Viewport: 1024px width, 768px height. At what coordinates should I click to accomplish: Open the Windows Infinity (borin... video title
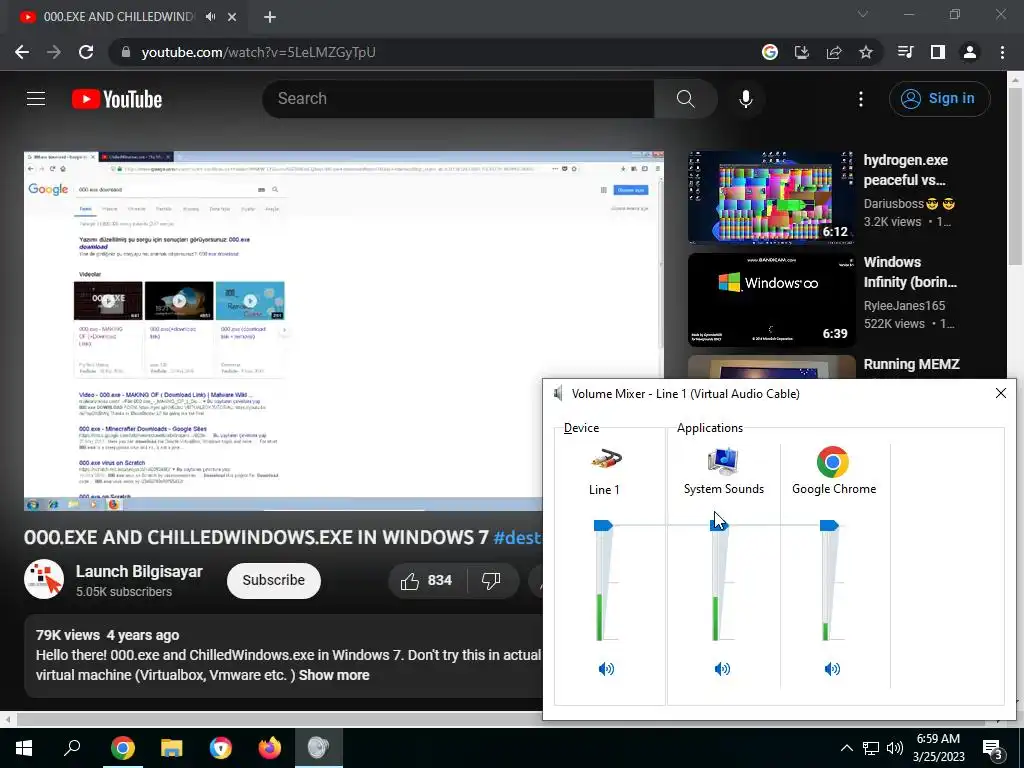point(910,272)
